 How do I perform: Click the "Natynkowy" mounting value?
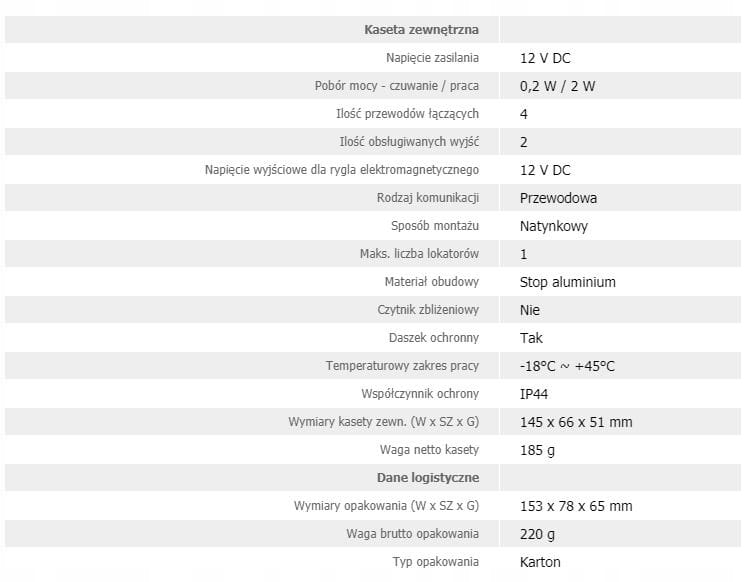click(554, 226)
